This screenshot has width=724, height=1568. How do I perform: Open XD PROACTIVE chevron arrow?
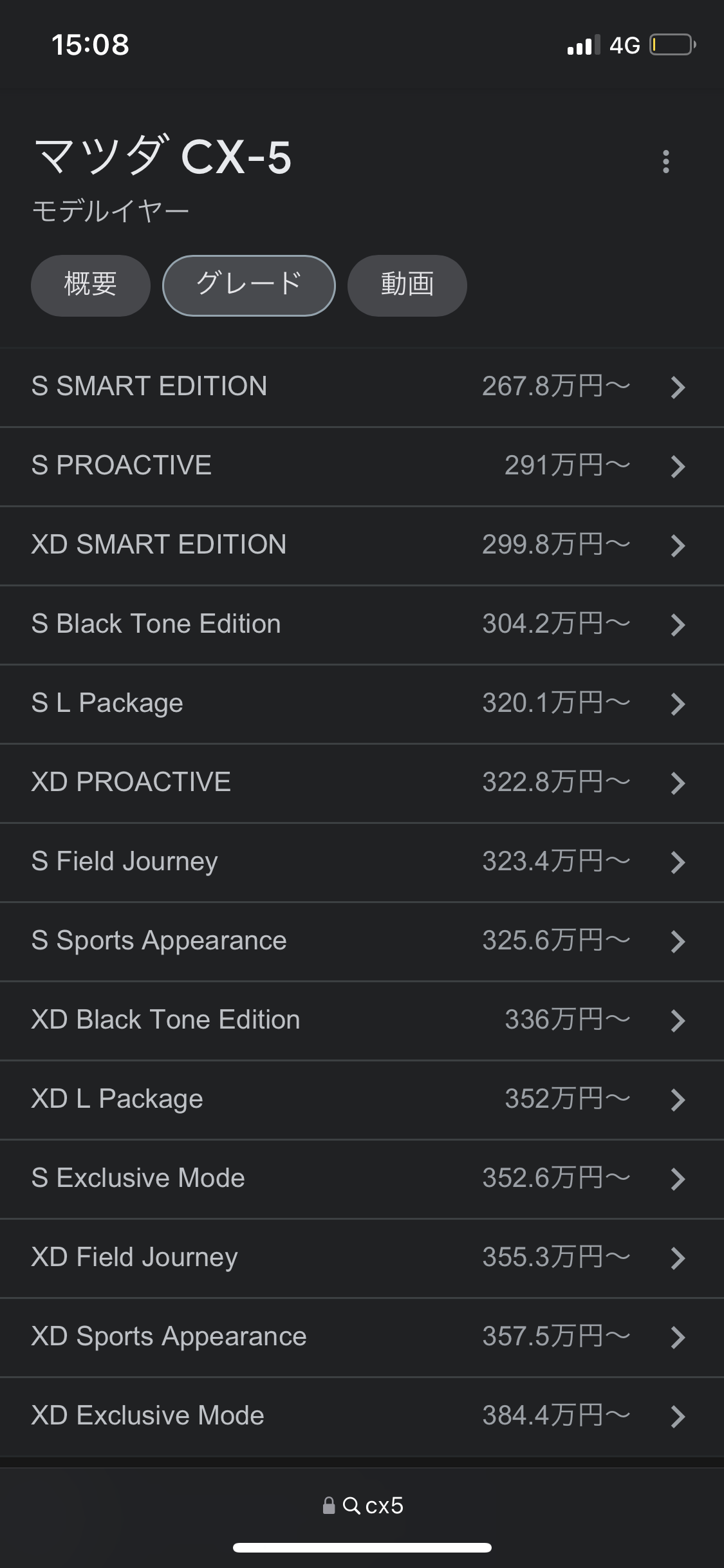click(x=677, y=783)
